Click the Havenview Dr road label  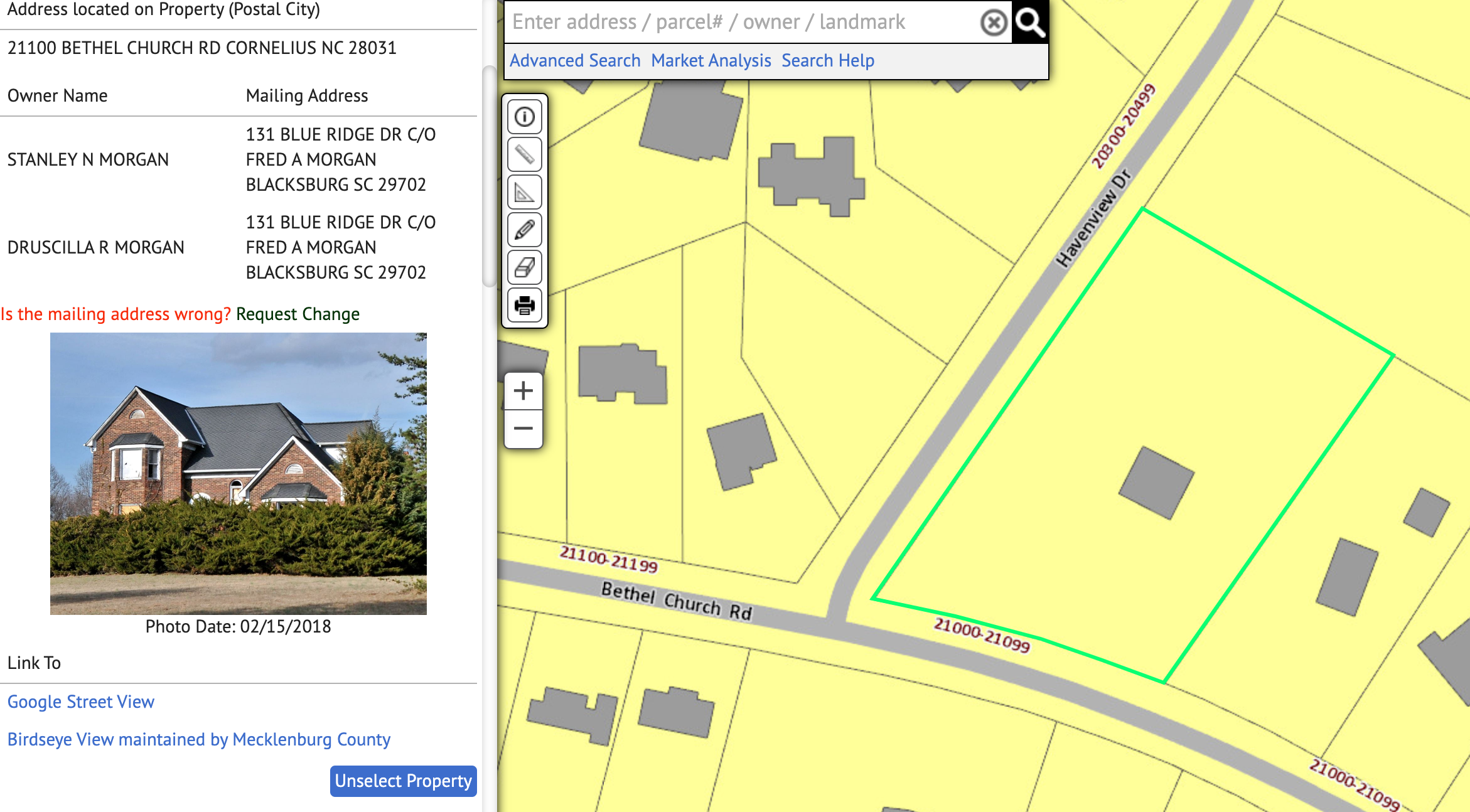tap(1094, 218)
